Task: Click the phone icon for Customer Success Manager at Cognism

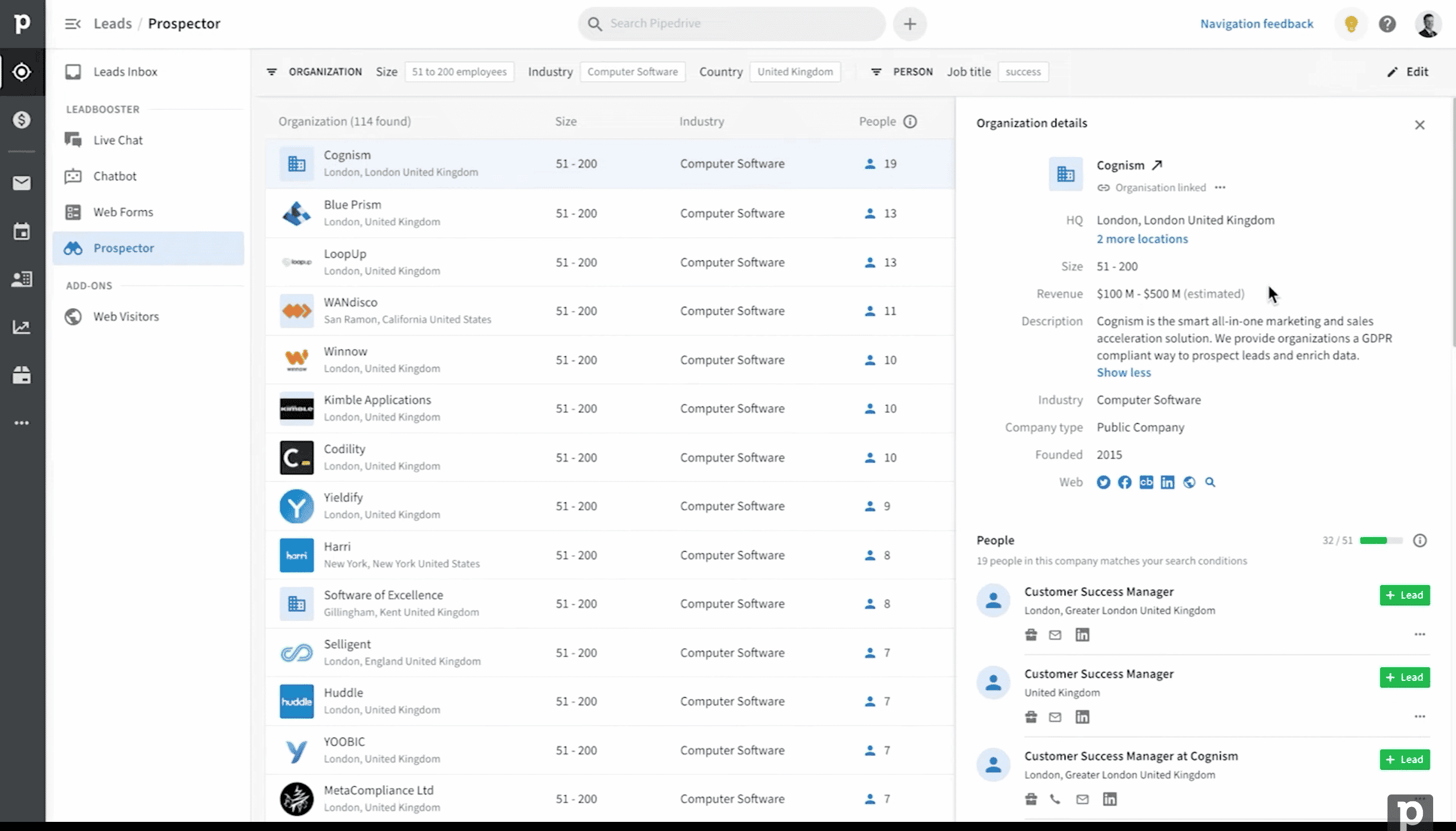Action: coord(1055,799)
